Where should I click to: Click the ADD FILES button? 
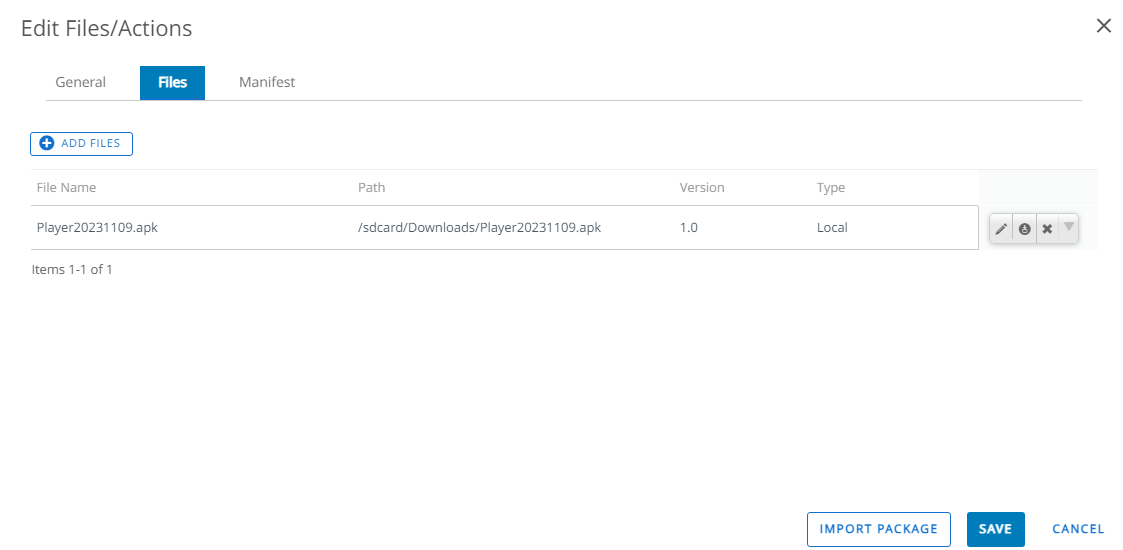(81, 143)
